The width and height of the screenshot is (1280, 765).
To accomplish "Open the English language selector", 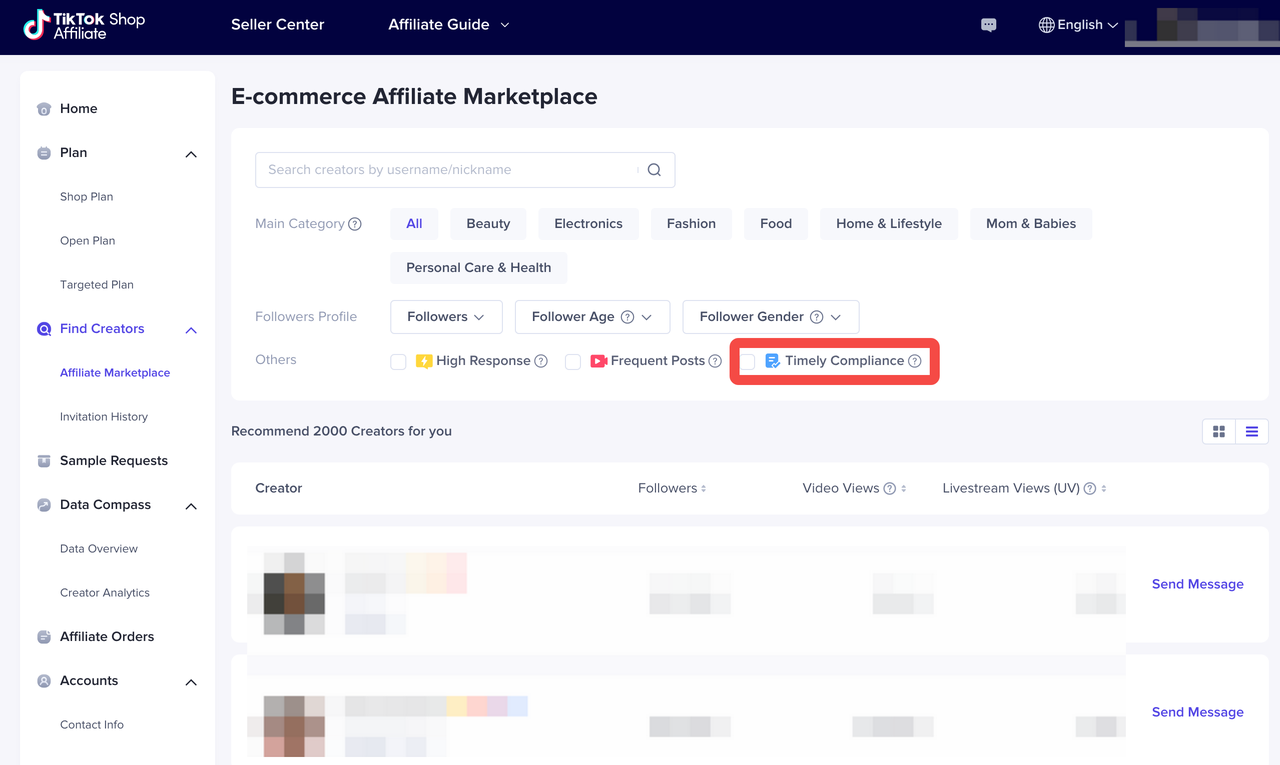I will pos(1078,25).
